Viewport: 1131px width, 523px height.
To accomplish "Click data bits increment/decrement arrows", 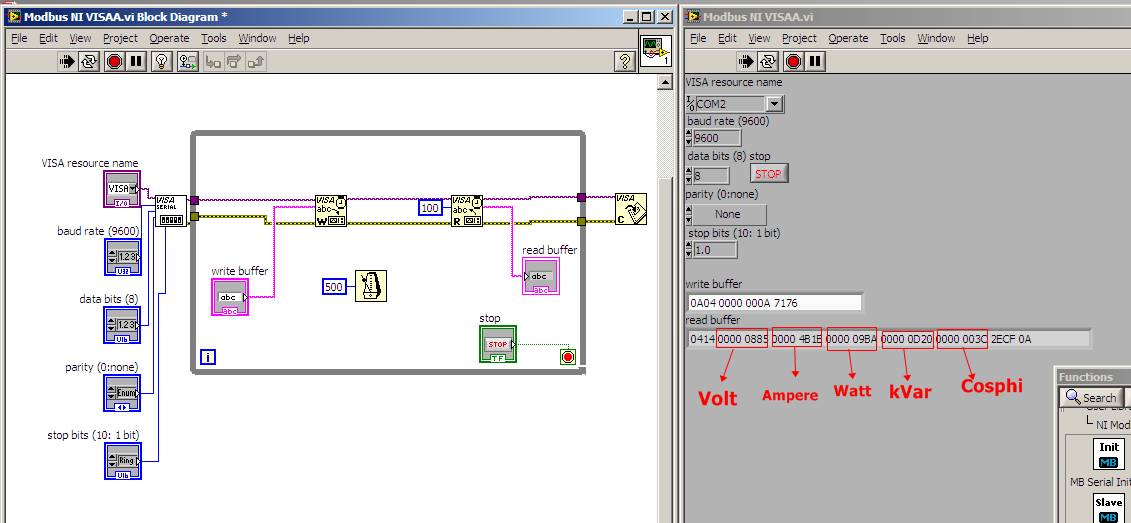I will (x=688, y=175).
